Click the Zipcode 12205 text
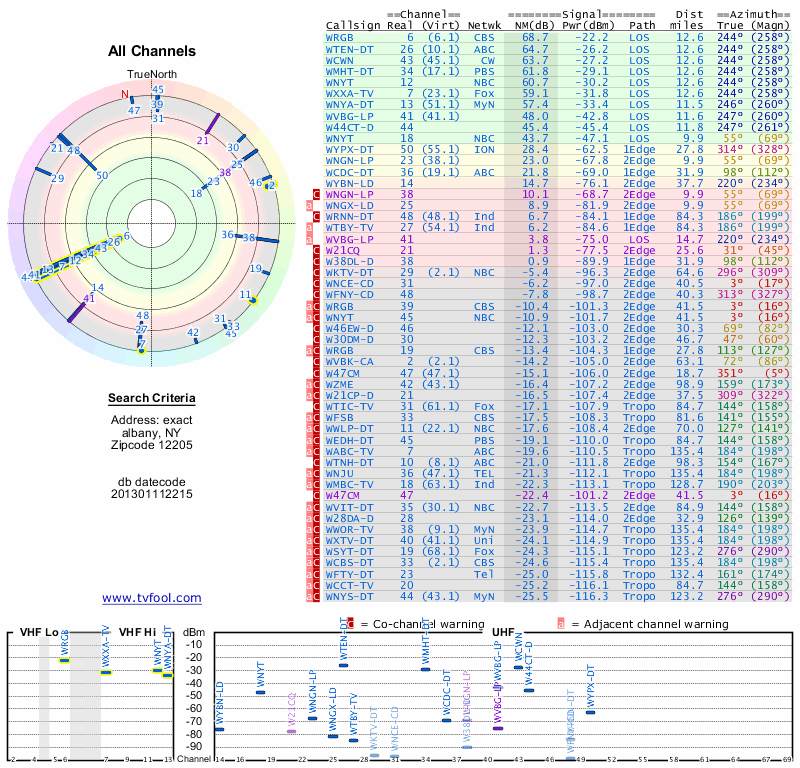Viewport: 800px width, 768px height. click(x=152, y=445)
